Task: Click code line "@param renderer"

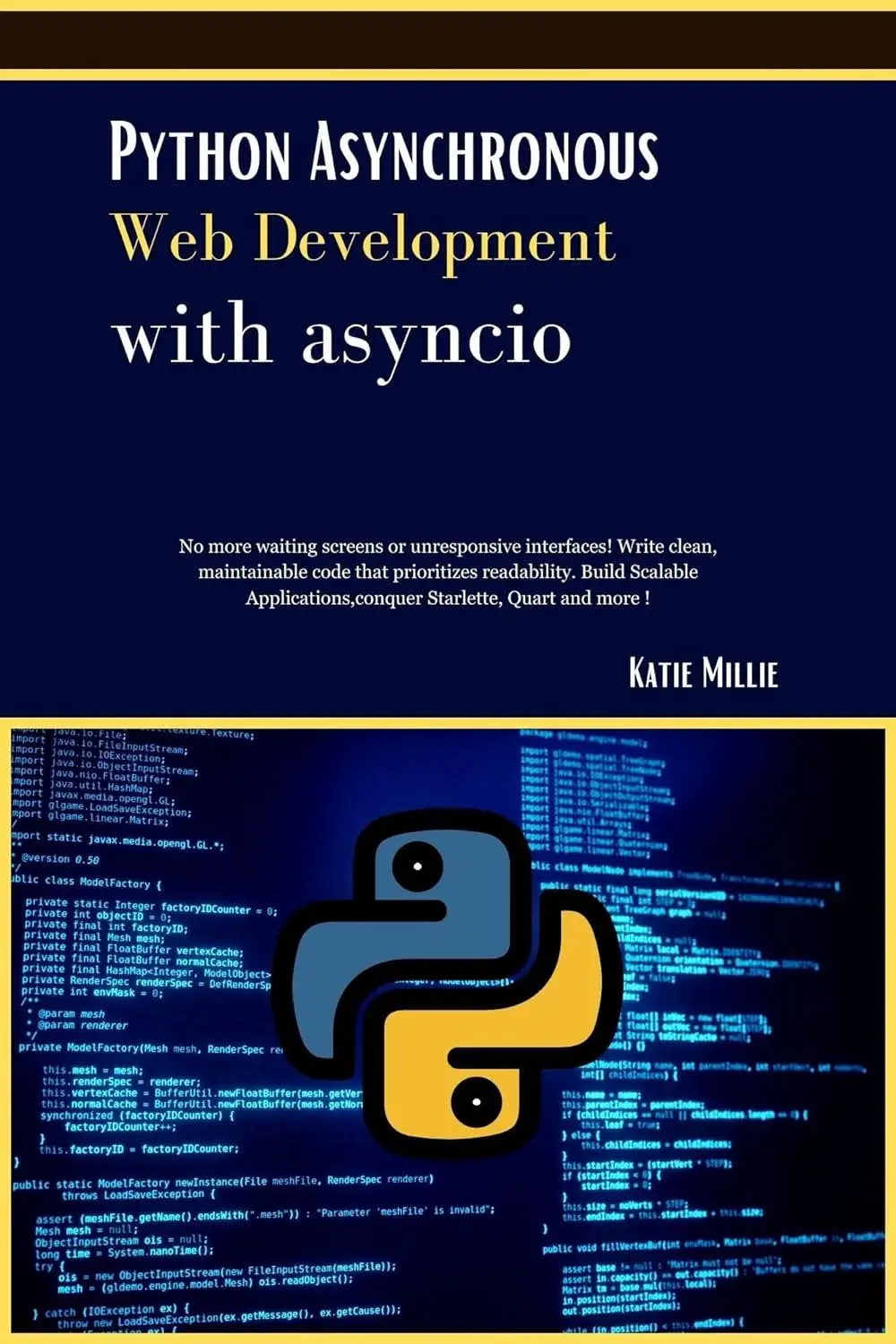Action: [x=77, y=1025]
